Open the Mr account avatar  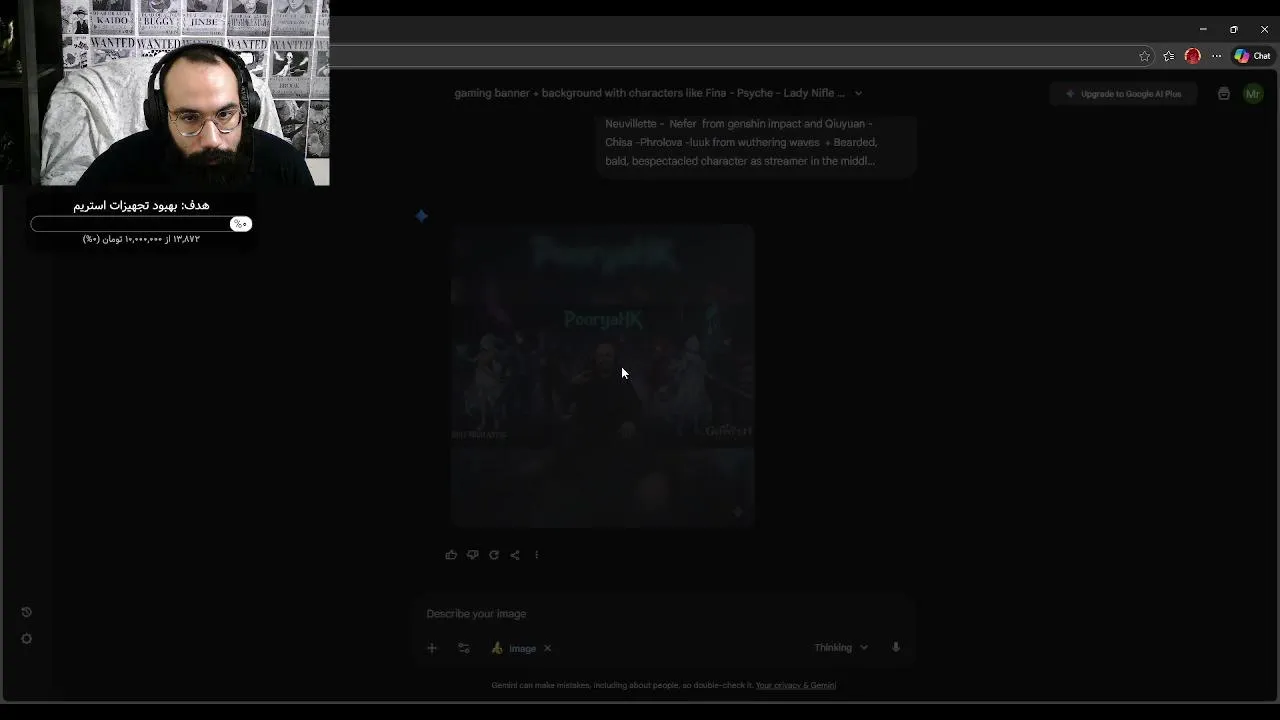1253,94
